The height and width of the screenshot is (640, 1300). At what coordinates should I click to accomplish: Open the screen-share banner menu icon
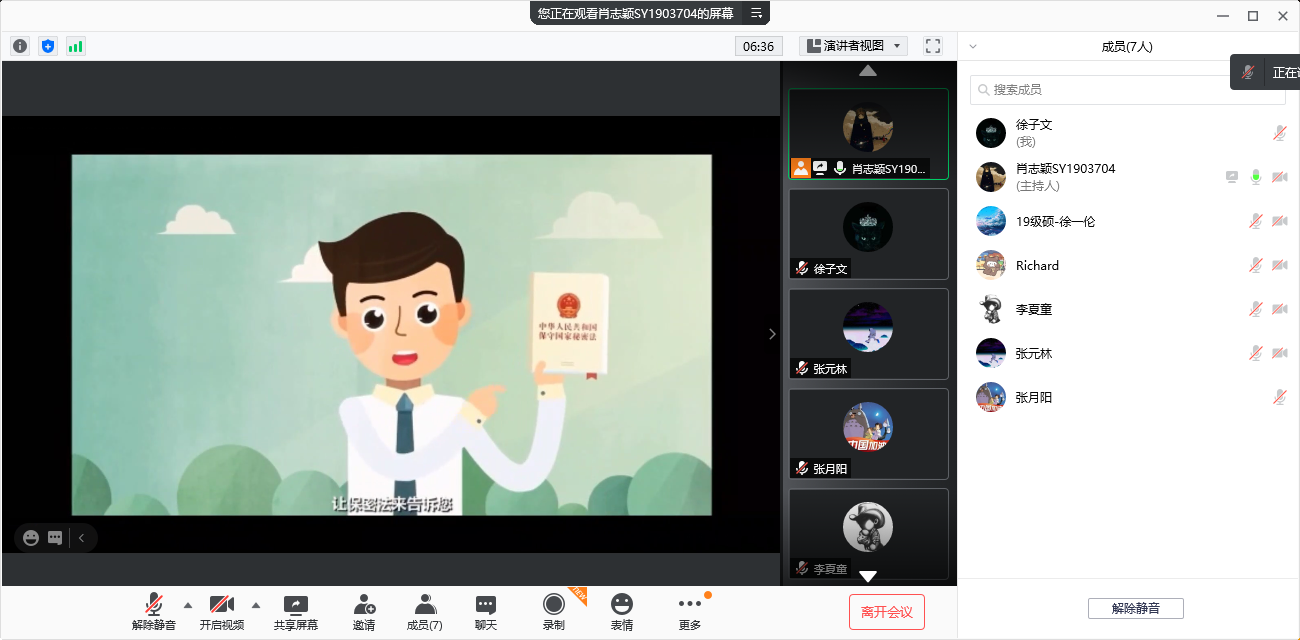pyautogui.click(x=756, y=13)
